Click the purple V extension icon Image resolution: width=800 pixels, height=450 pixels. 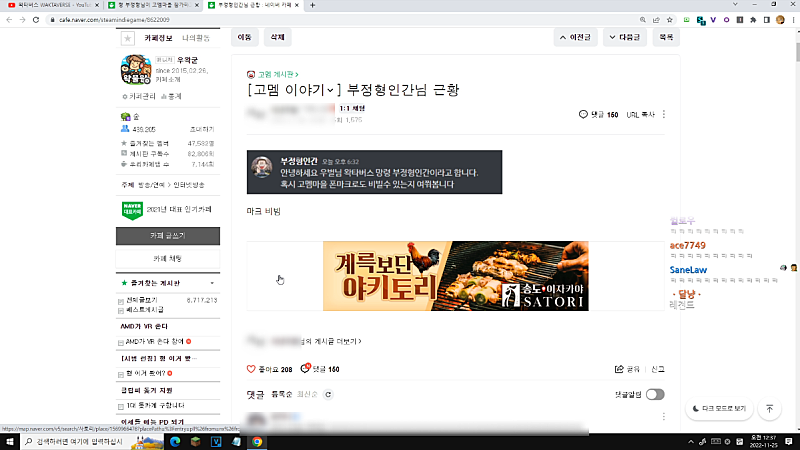(x=713, y=20)
